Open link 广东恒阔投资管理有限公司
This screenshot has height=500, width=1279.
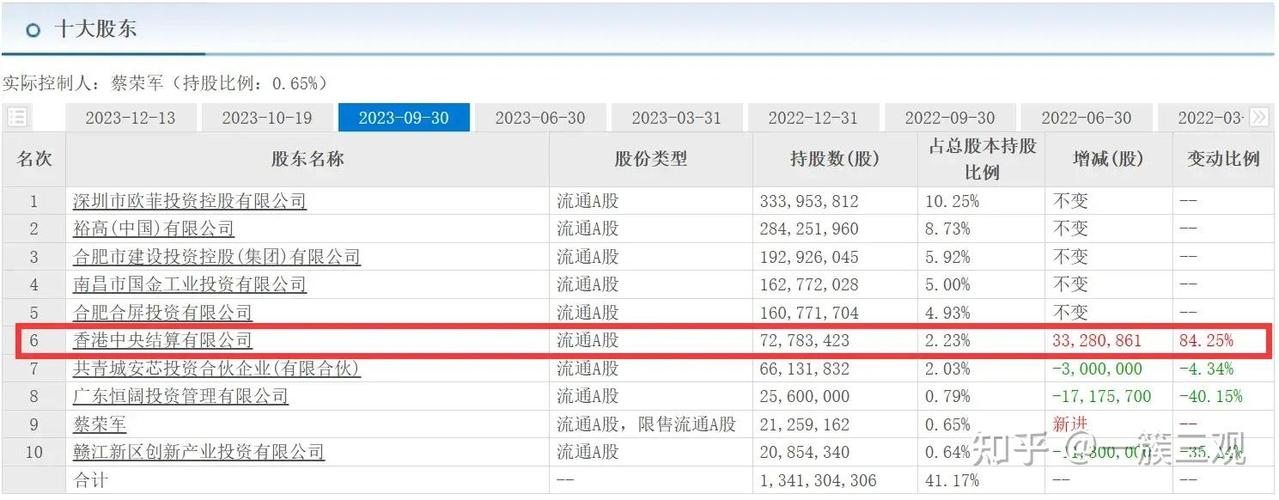pos(181,396)
